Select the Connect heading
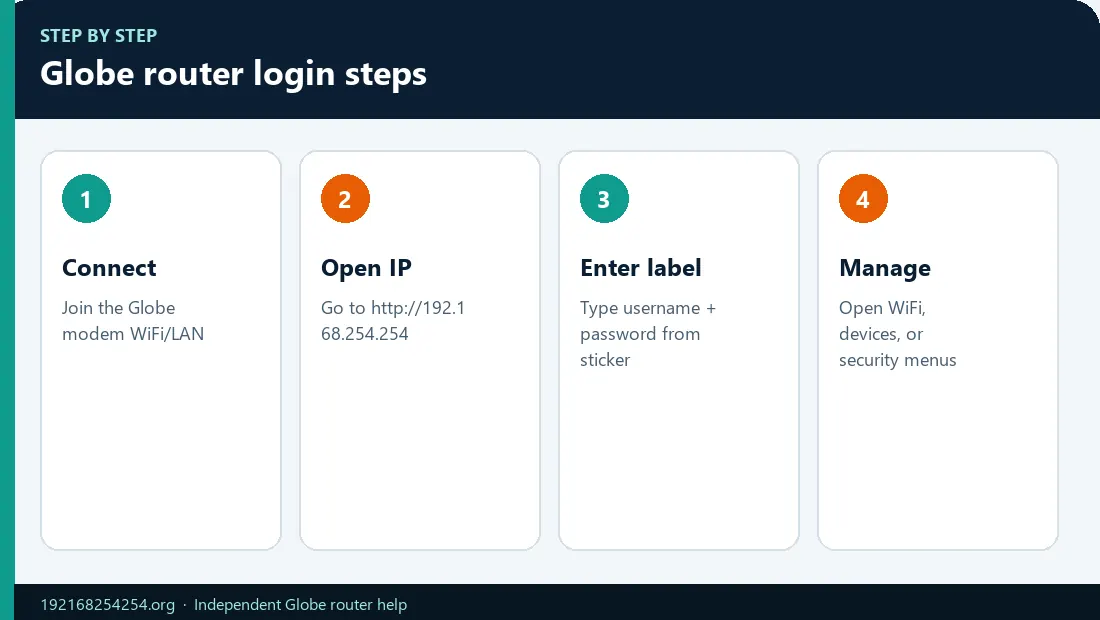The image size is (1100, 620). click(109, 268)
